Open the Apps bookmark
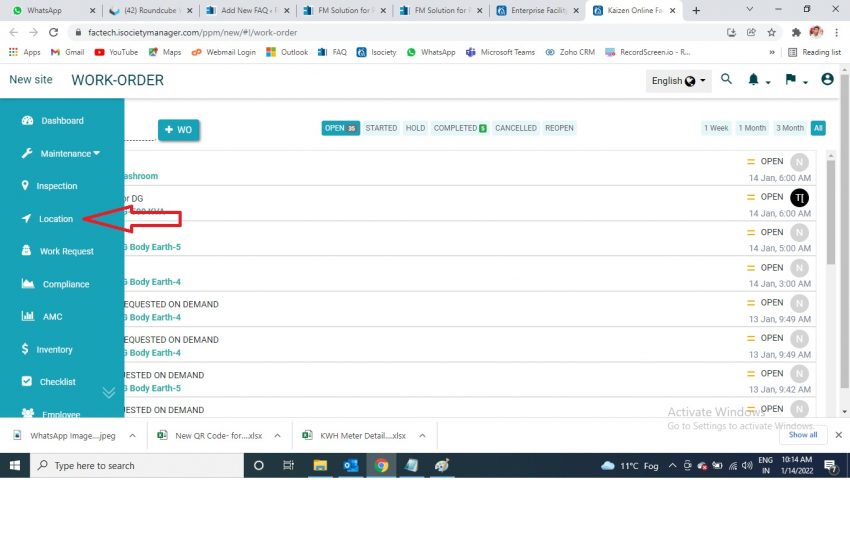This screenshot has width=850, height=558. [x=25, y=52]
